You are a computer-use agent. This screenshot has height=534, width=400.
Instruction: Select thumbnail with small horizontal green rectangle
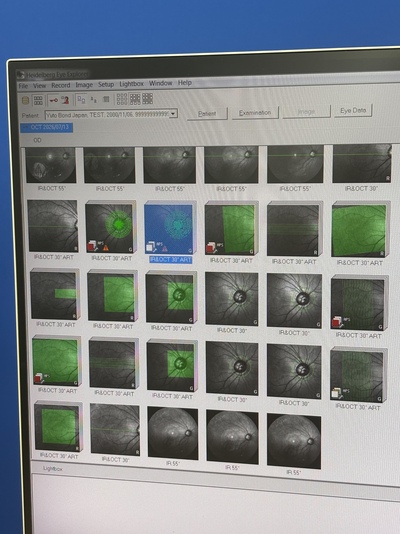click(55, 295)
